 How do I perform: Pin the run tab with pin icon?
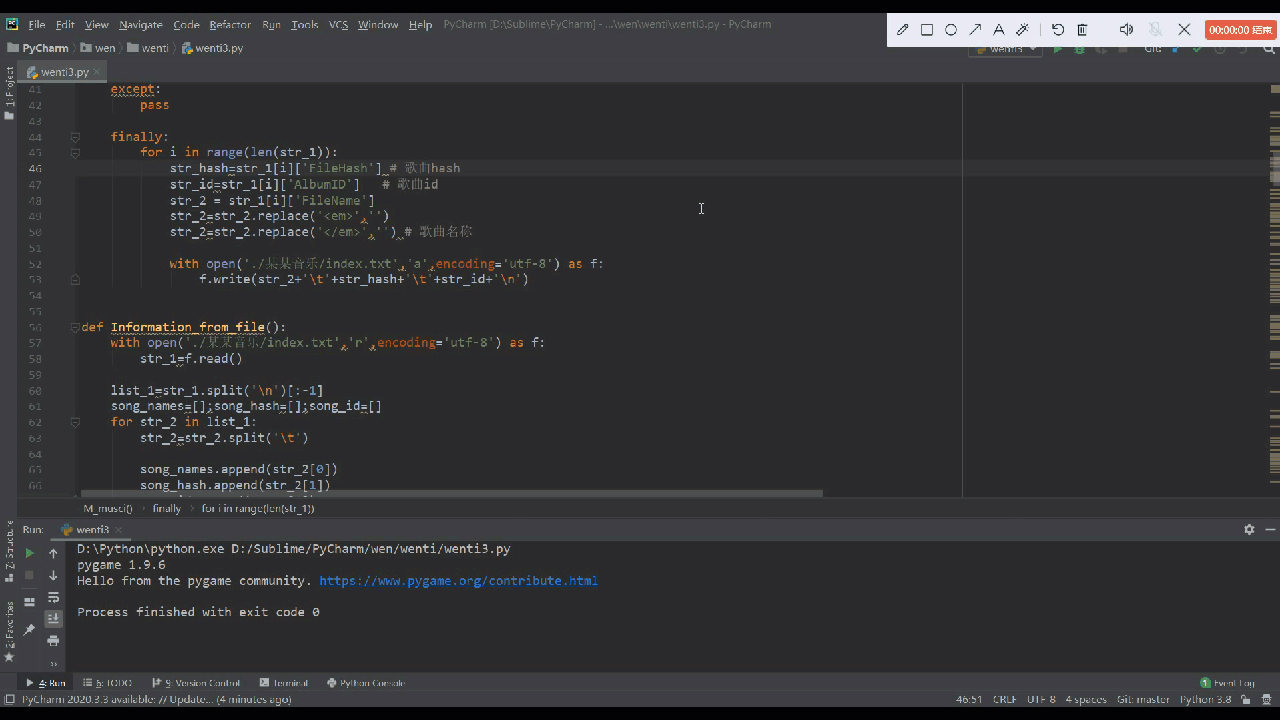(x=29, y=629)
